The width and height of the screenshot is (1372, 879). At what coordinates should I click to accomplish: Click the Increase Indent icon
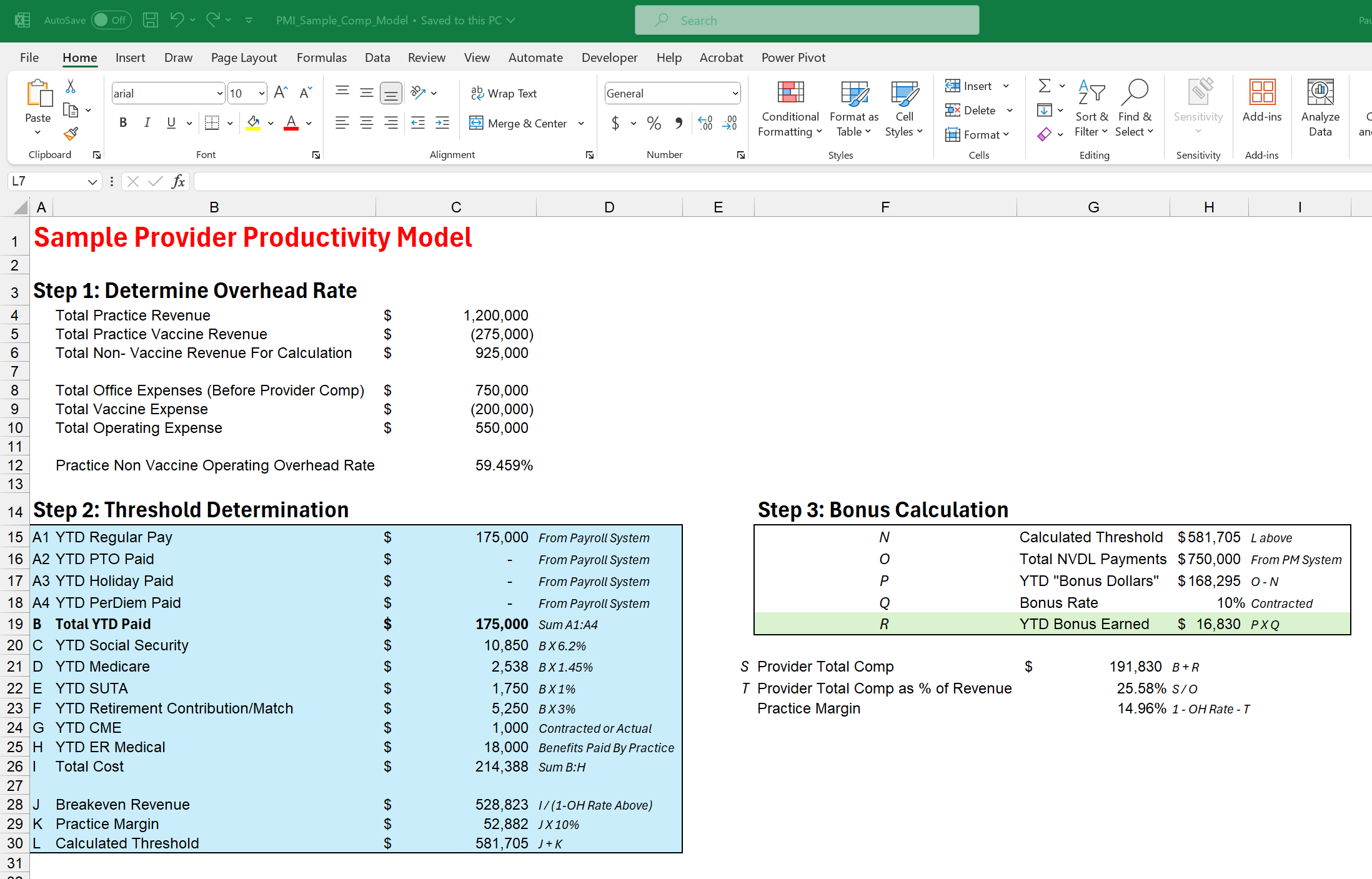tap(442, 123)
